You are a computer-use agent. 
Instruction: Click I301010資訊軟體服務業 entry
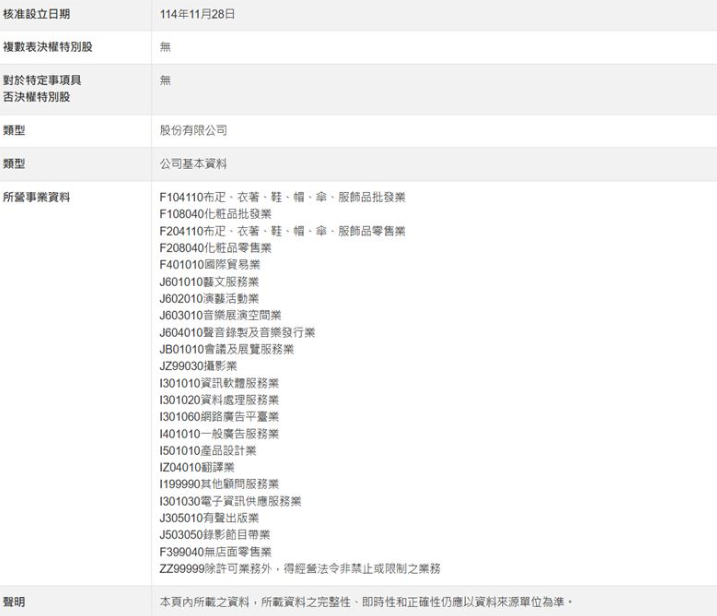coord(219,383)
